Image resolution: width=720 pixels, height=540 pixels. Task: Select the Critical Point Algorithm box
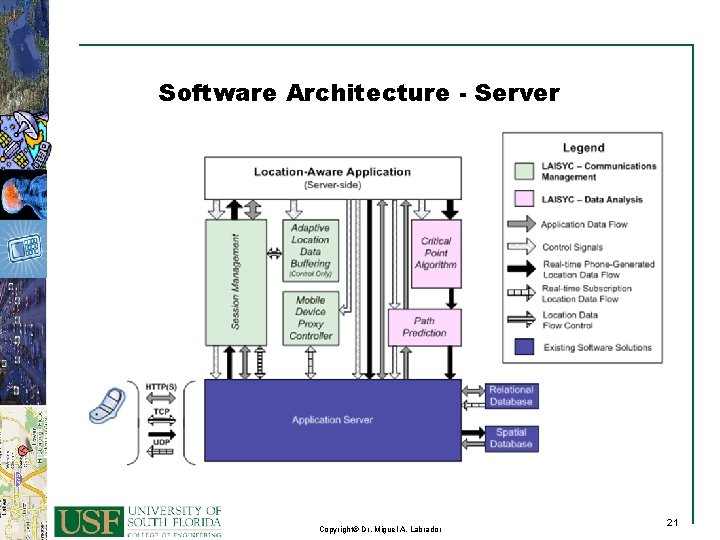coord(436,253)
